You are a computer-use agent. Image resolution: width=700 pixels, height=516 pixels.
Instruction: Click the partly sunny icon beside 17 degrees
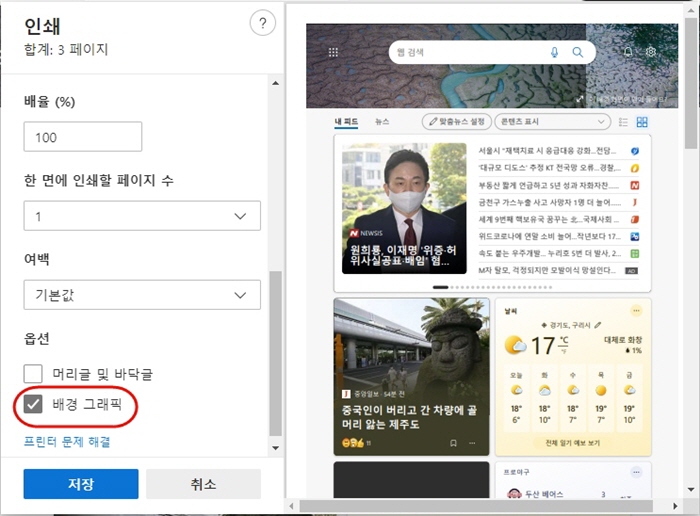click(x=515, y=345)
